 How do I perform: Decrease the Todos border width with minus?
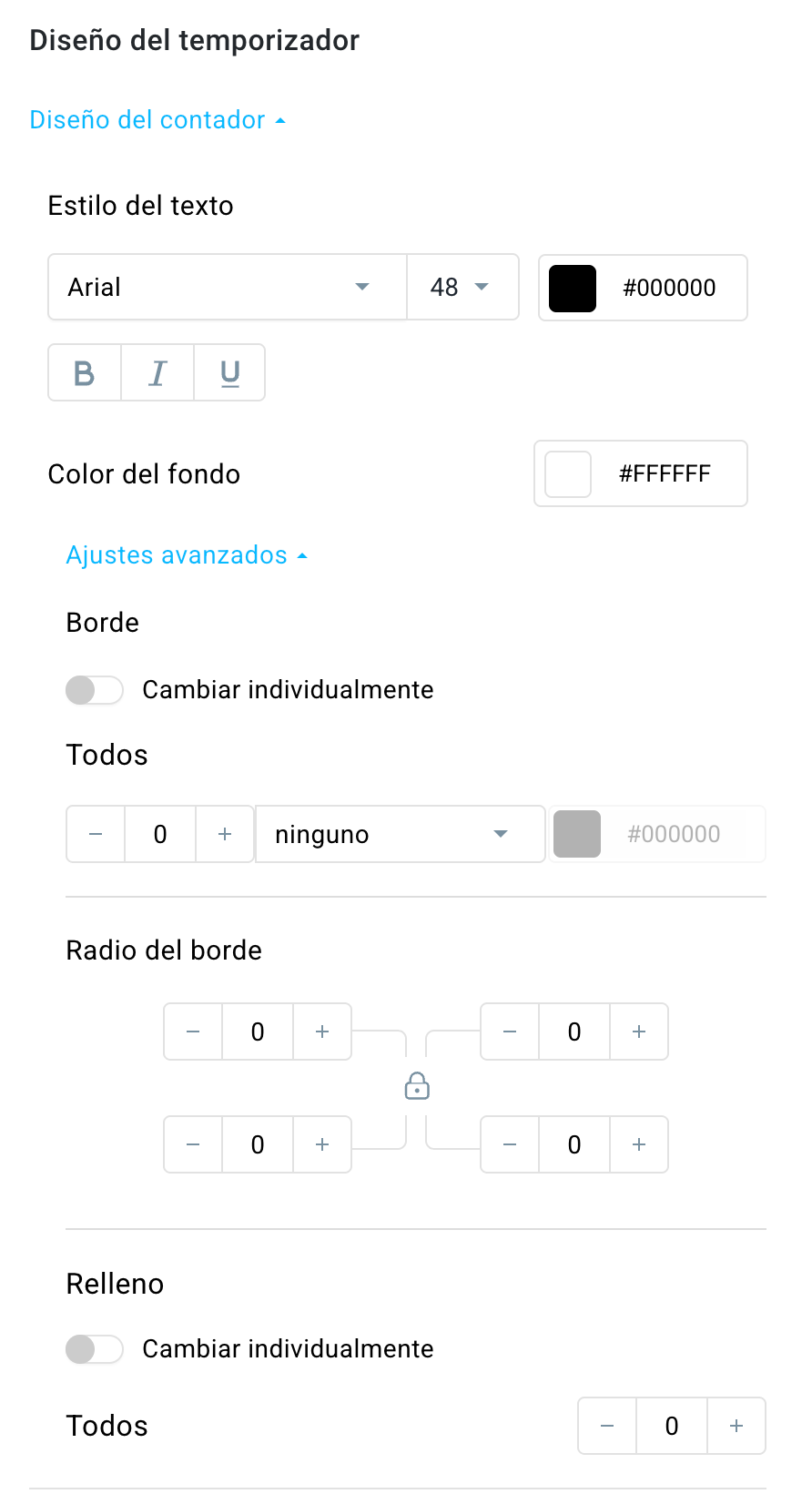point(96,834)
